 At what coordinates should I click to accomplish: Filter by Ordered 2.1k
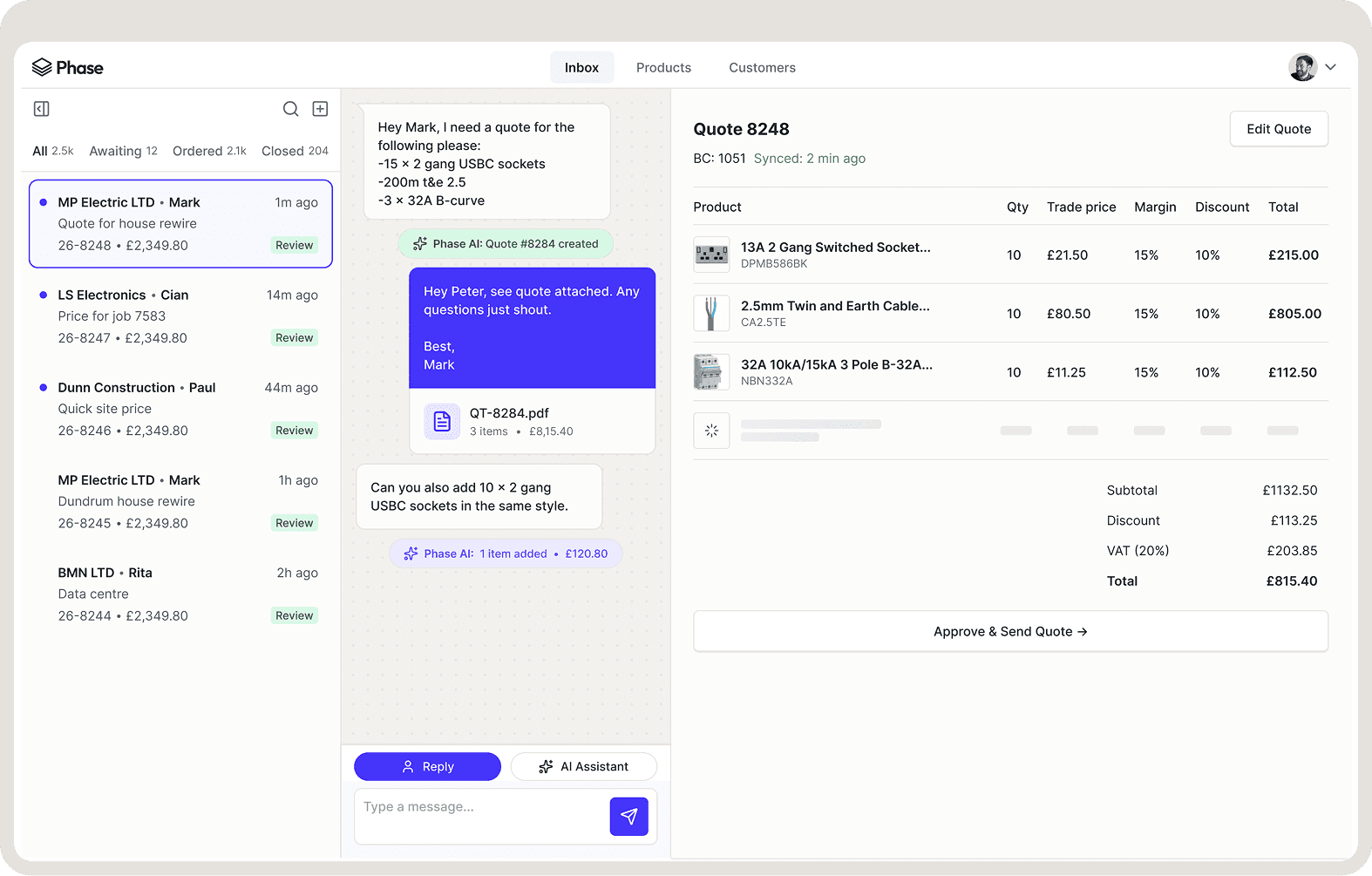point(209,151)
